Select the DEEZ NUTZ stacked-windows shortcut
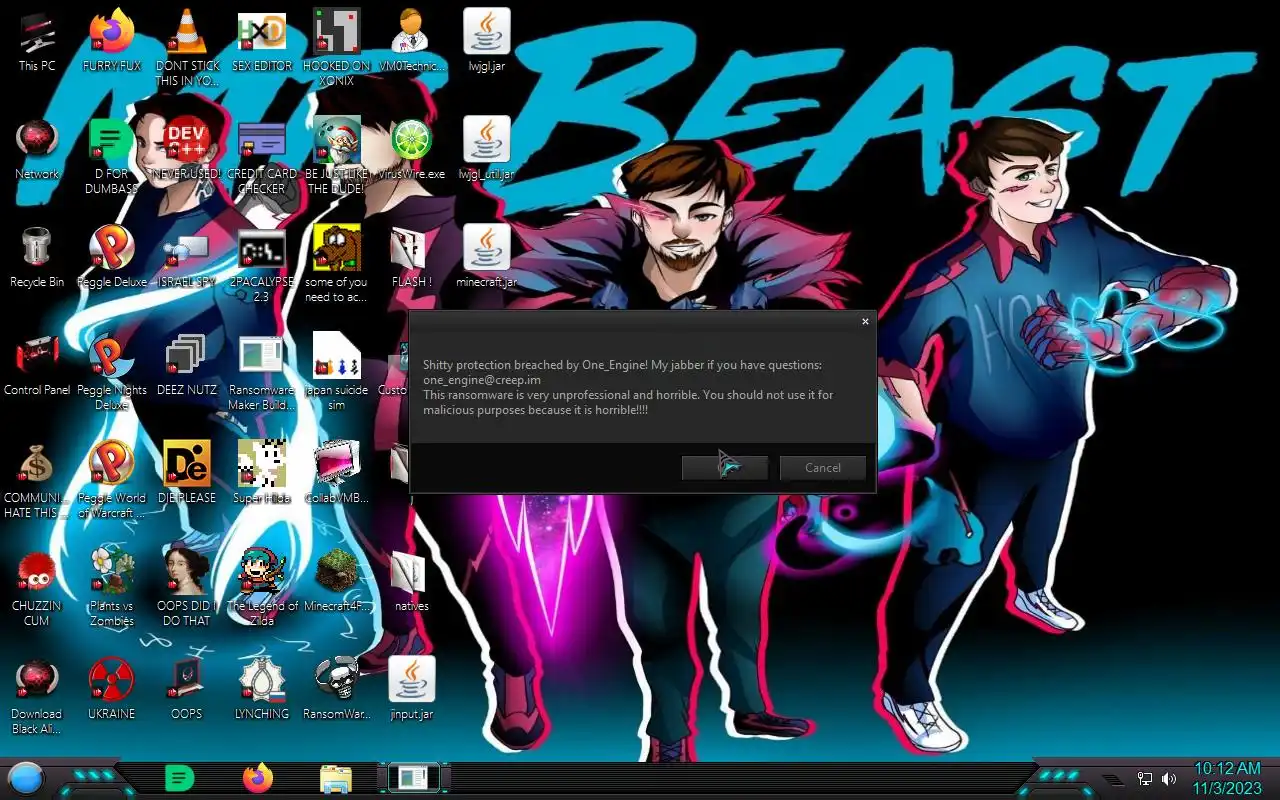 click(x=186, y=366)
